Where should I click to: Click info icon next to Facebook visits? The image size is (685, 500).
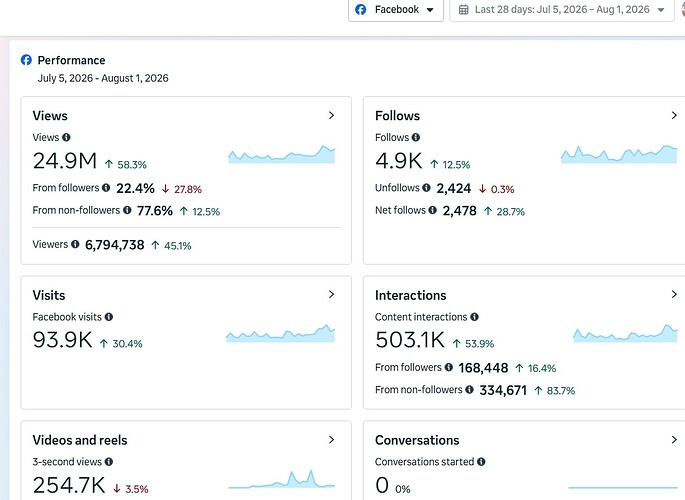pyautogui.click(x=109, y=317)
